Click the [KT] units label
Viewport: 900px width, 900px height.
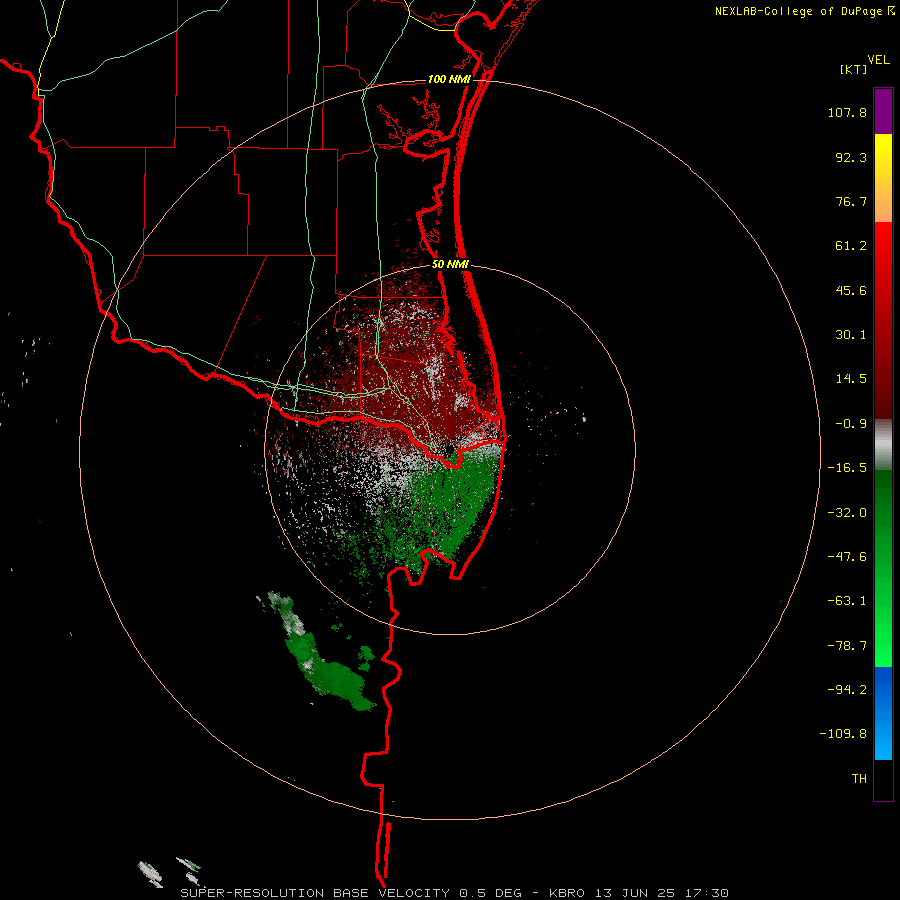point(853,69)
